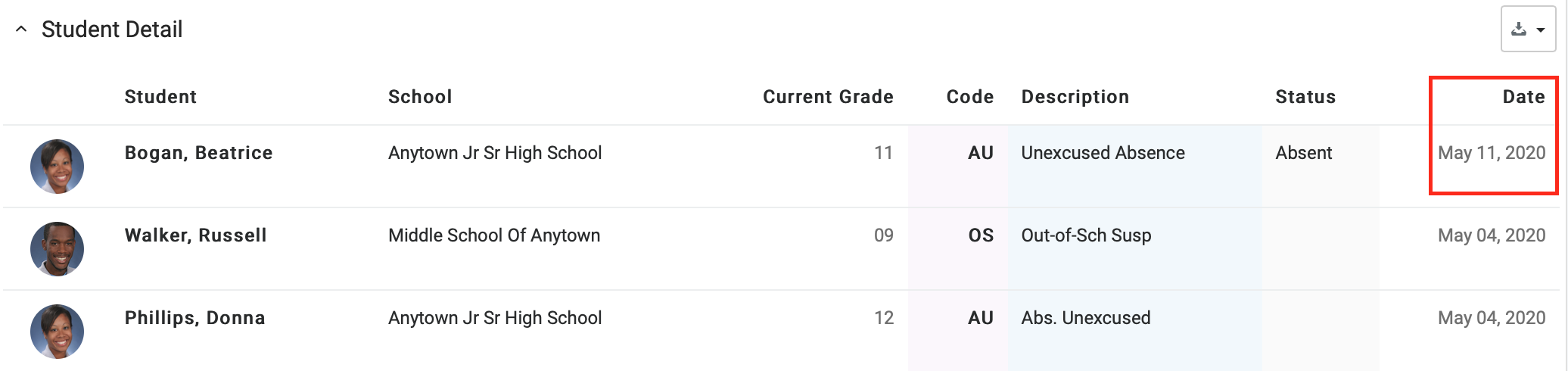
Task: Open student Bogan, Beatrice
Action: click(198, 153)
